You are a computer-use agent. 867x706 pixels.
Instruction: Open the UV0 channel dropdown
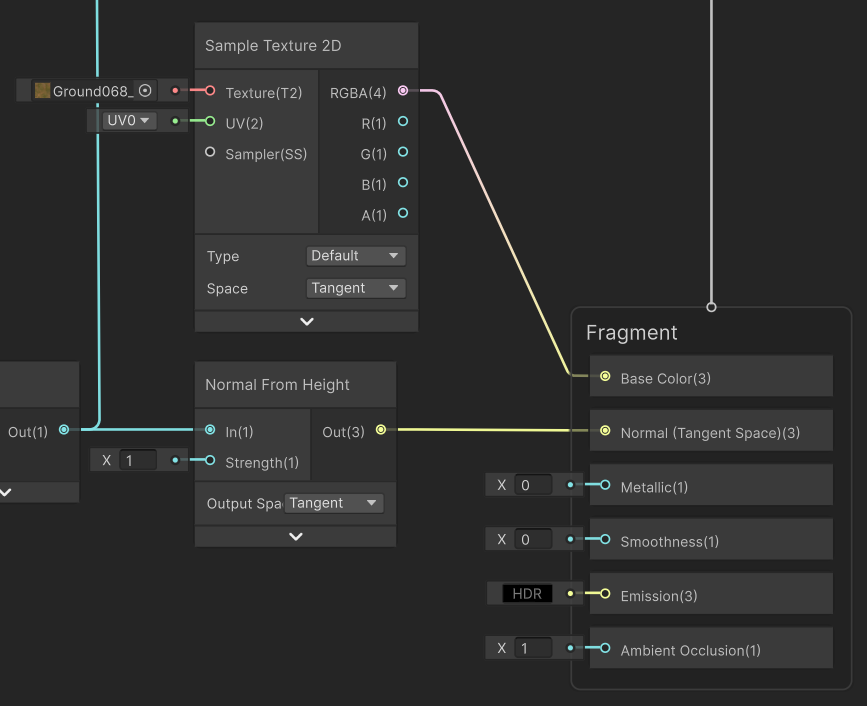pos(129,121)
